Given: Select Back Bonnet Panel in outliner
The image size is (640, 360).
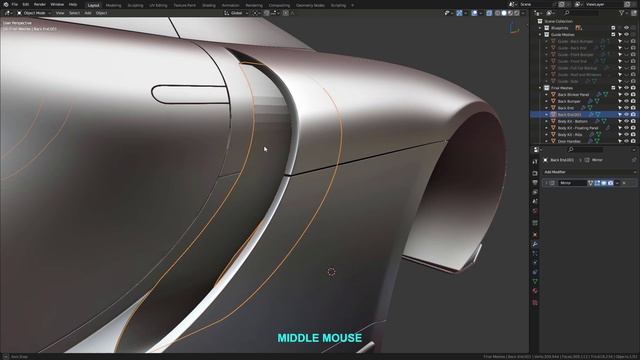Looking at the screenshot, I should [x=573, y=95].
